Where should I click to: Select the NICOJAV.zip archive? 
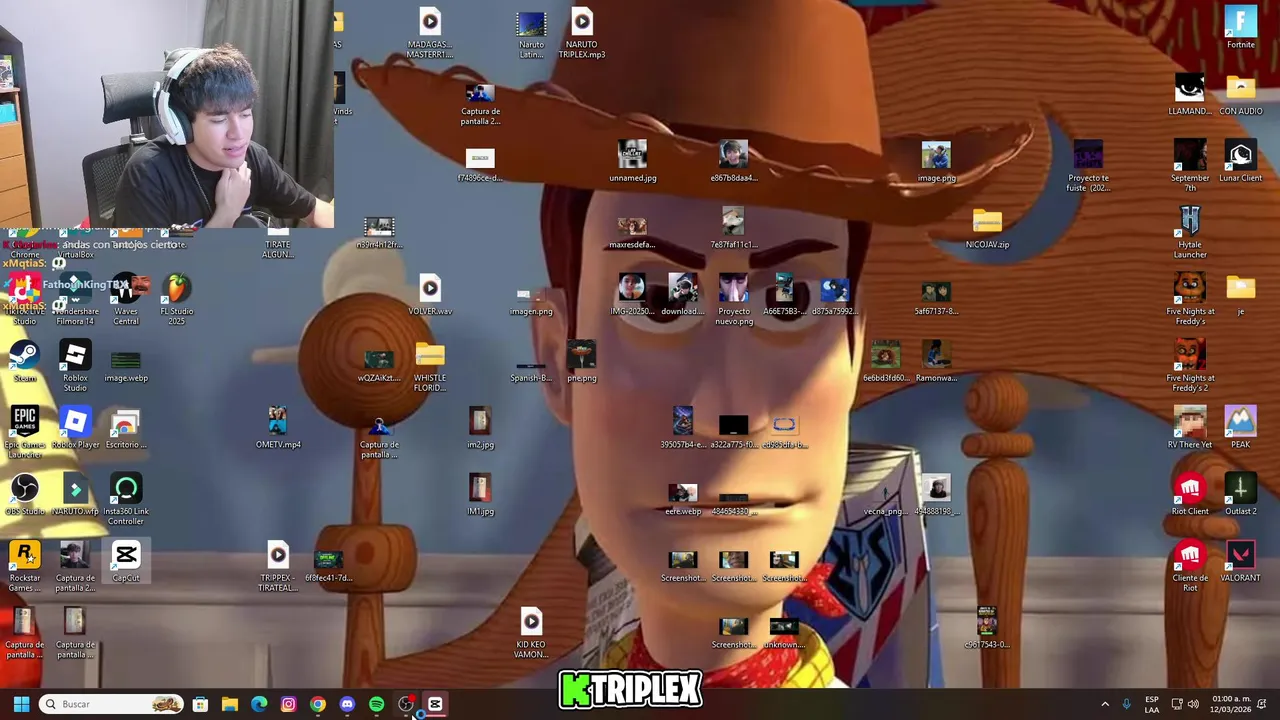987,228
